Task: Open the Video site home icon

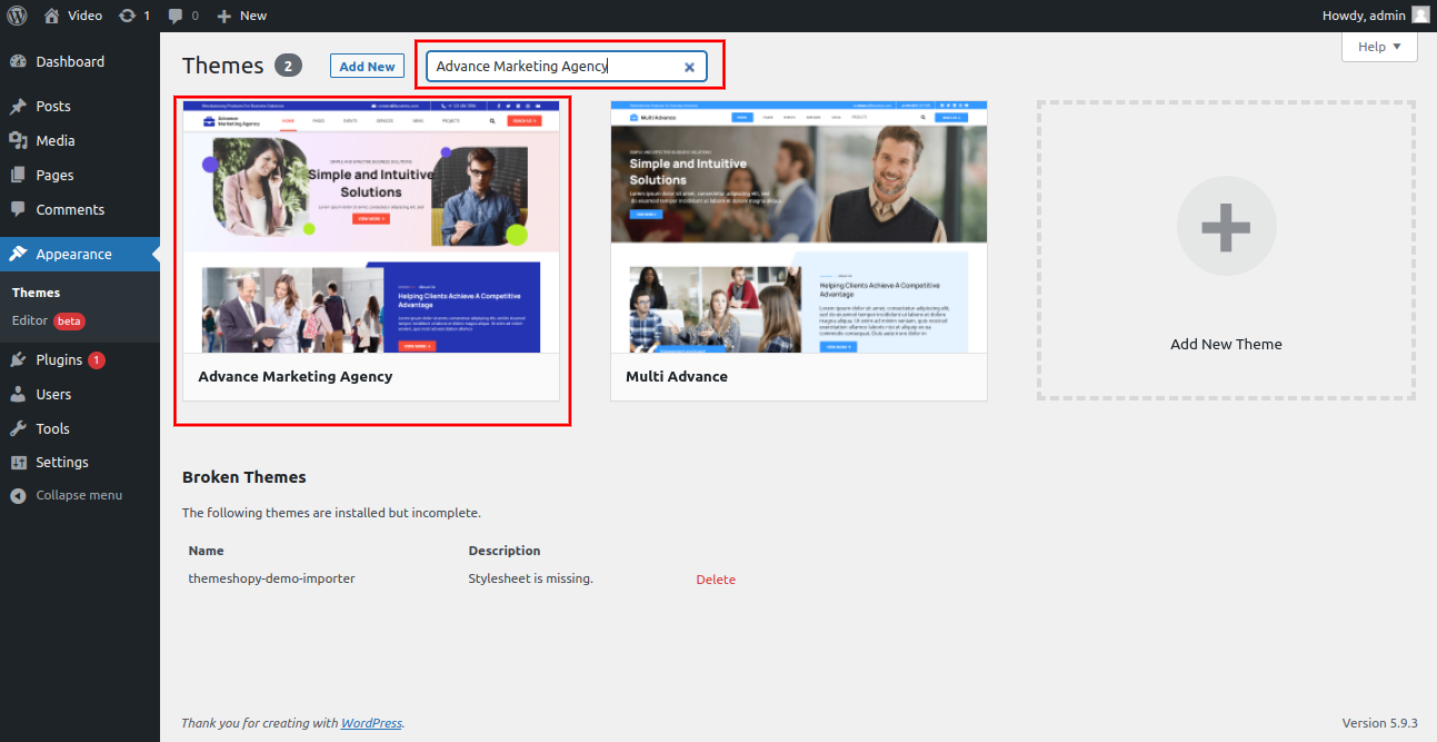Action: coord(52,15)
